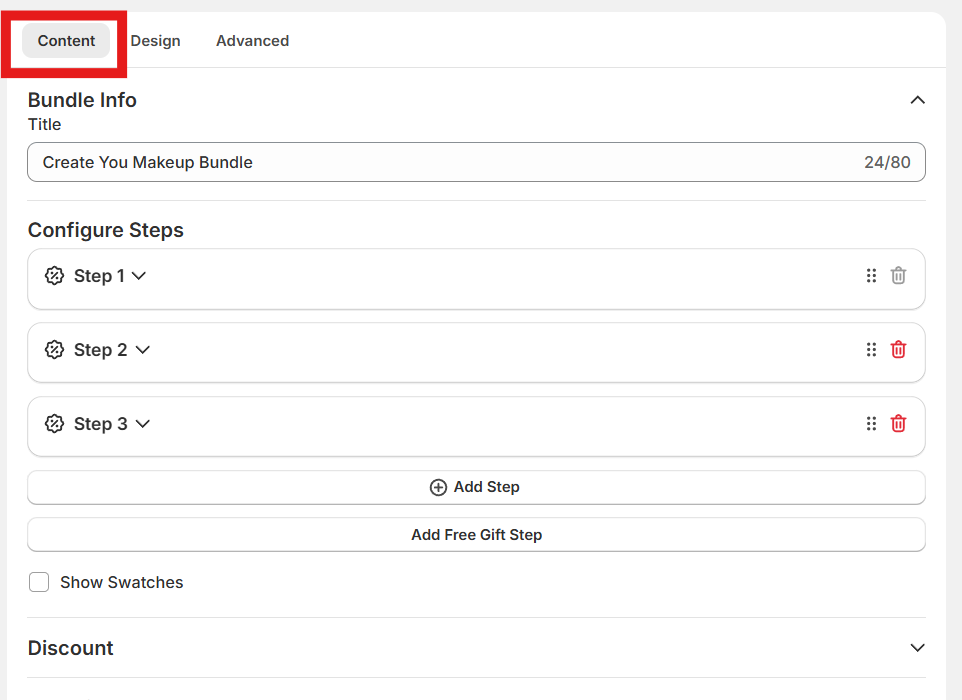Expand Step 1 with its chevron

click(139, 276)
